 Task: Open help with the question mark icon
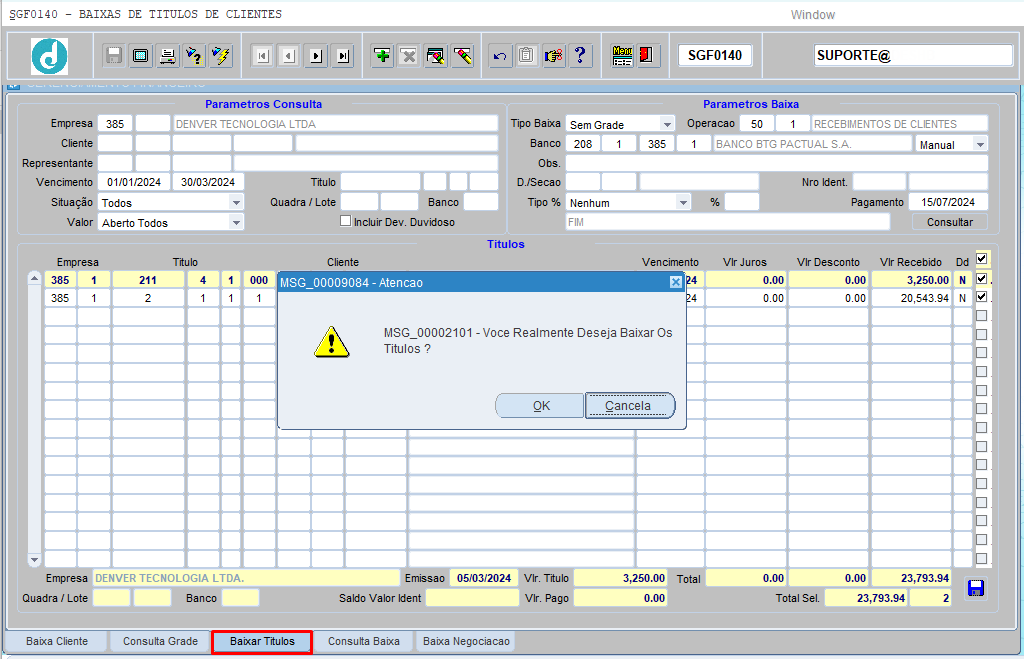[x=580, y=56]
